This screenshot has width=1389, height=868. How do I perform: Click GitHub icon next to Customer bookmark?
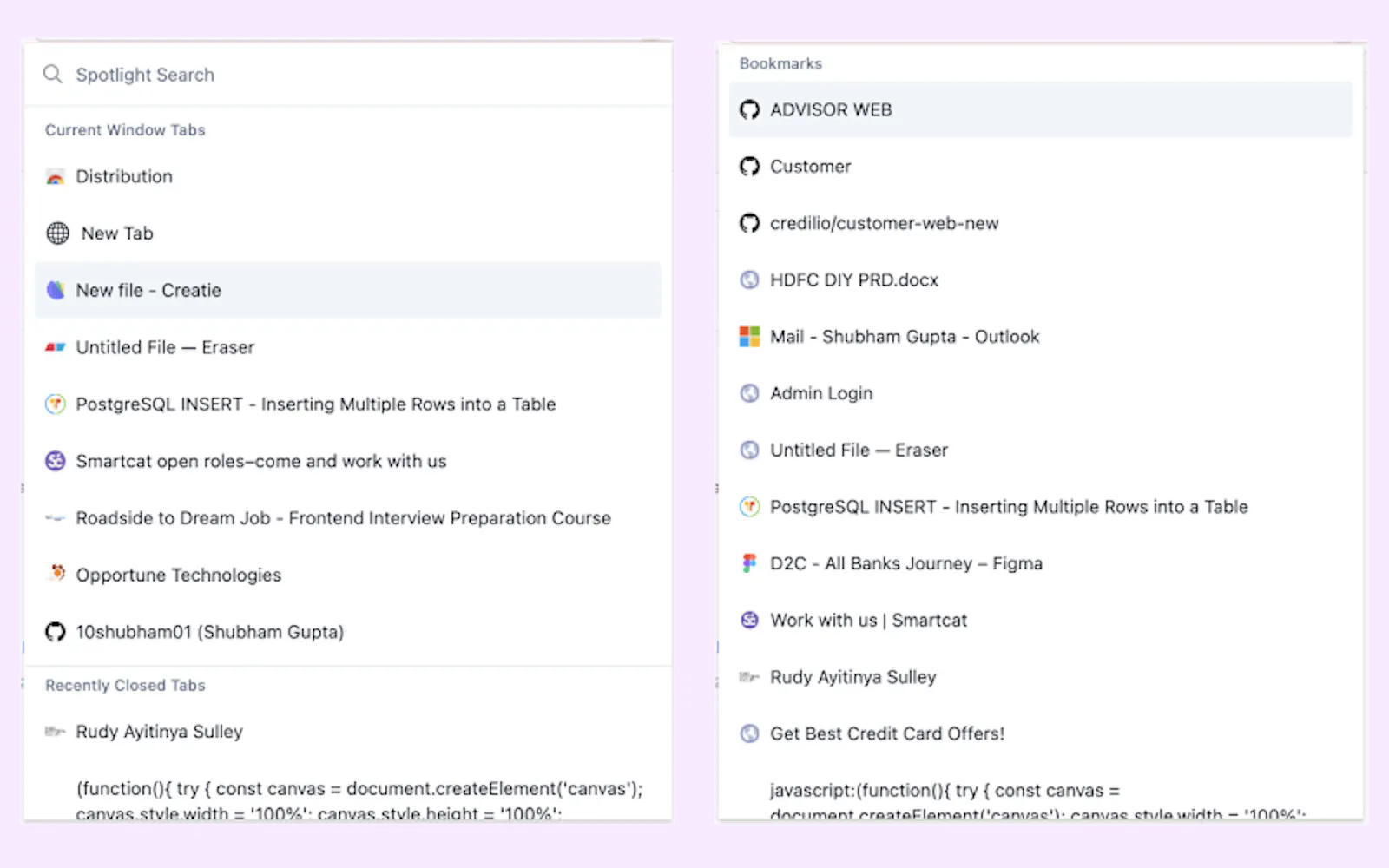point(749,166)
